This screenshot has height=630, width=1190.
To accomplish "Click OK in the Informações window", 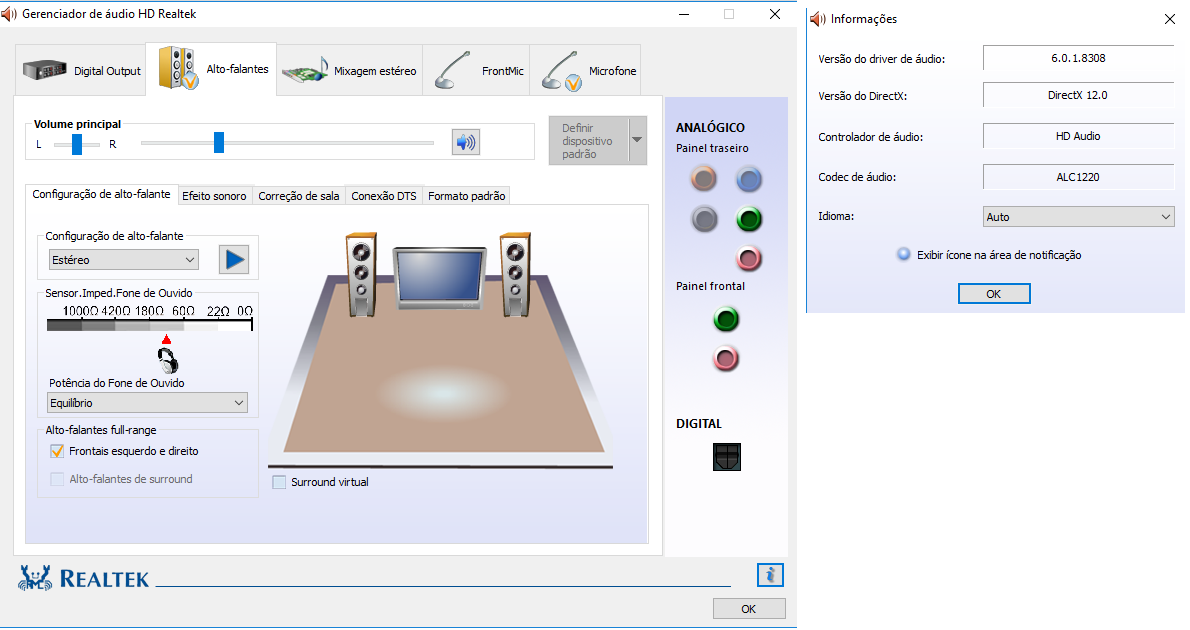I will pyautogui.click(x=993, y=294).
